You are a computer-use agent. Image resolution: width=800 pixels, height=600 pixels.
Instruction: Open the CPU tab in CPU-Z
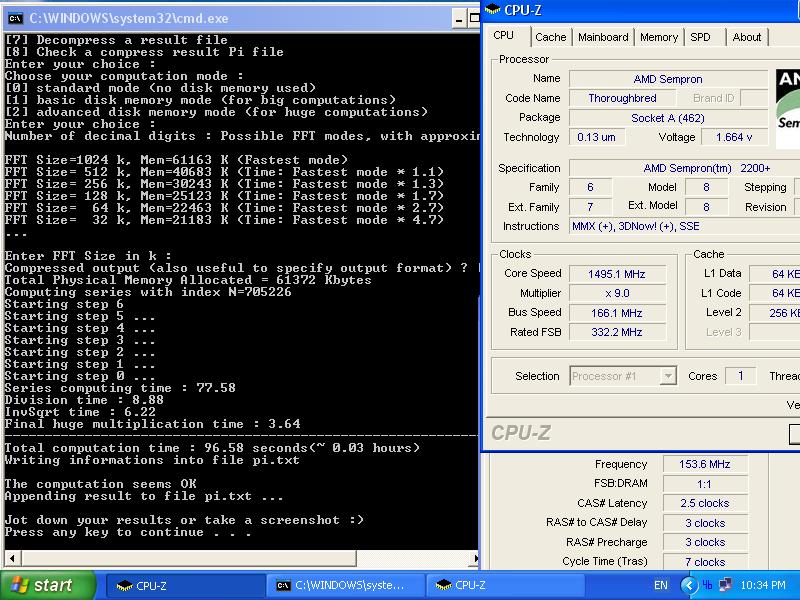point(504,35)
